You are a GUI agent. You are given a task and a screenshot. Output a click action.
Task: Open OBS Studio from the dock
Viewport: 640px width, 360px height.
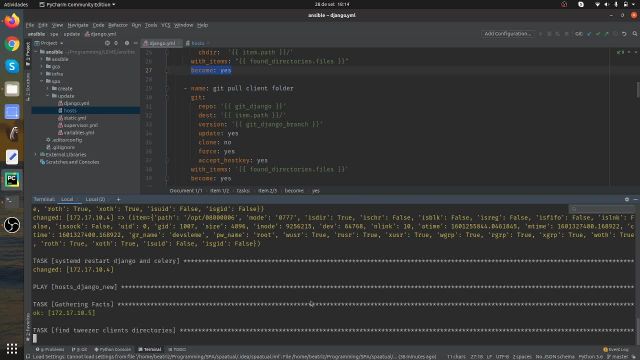[x=12, y=225]
